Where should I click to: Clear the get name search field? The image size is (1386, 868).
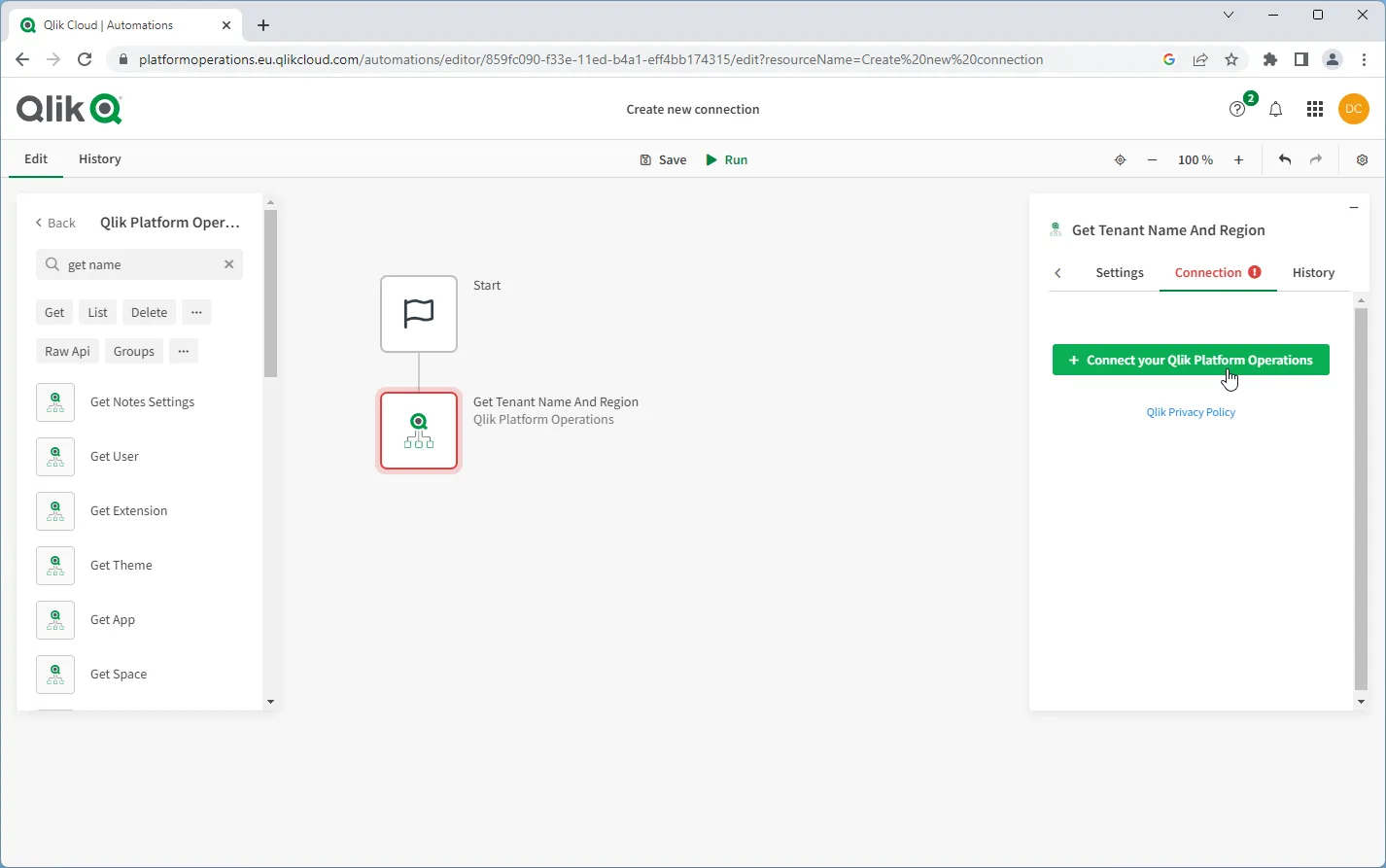coord(228,263)
